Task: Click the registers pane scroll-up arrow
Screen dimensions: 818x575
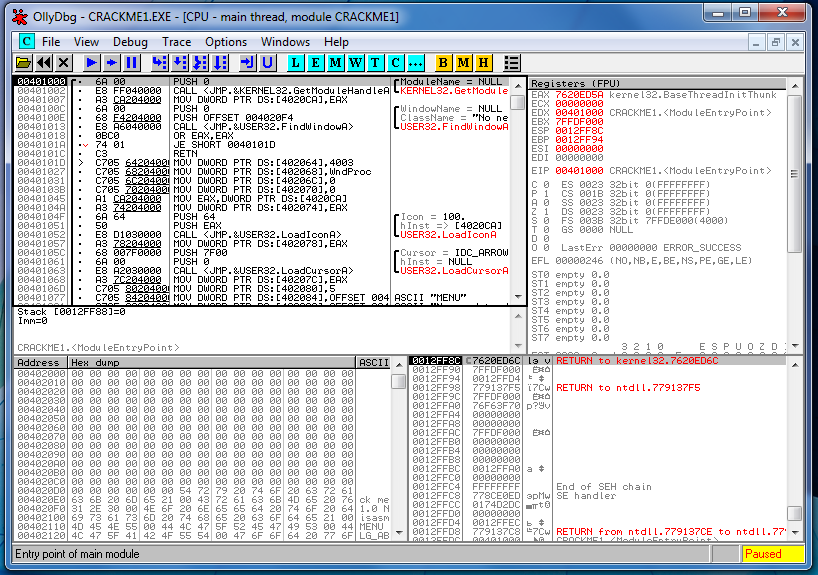Action: [795, 85]
